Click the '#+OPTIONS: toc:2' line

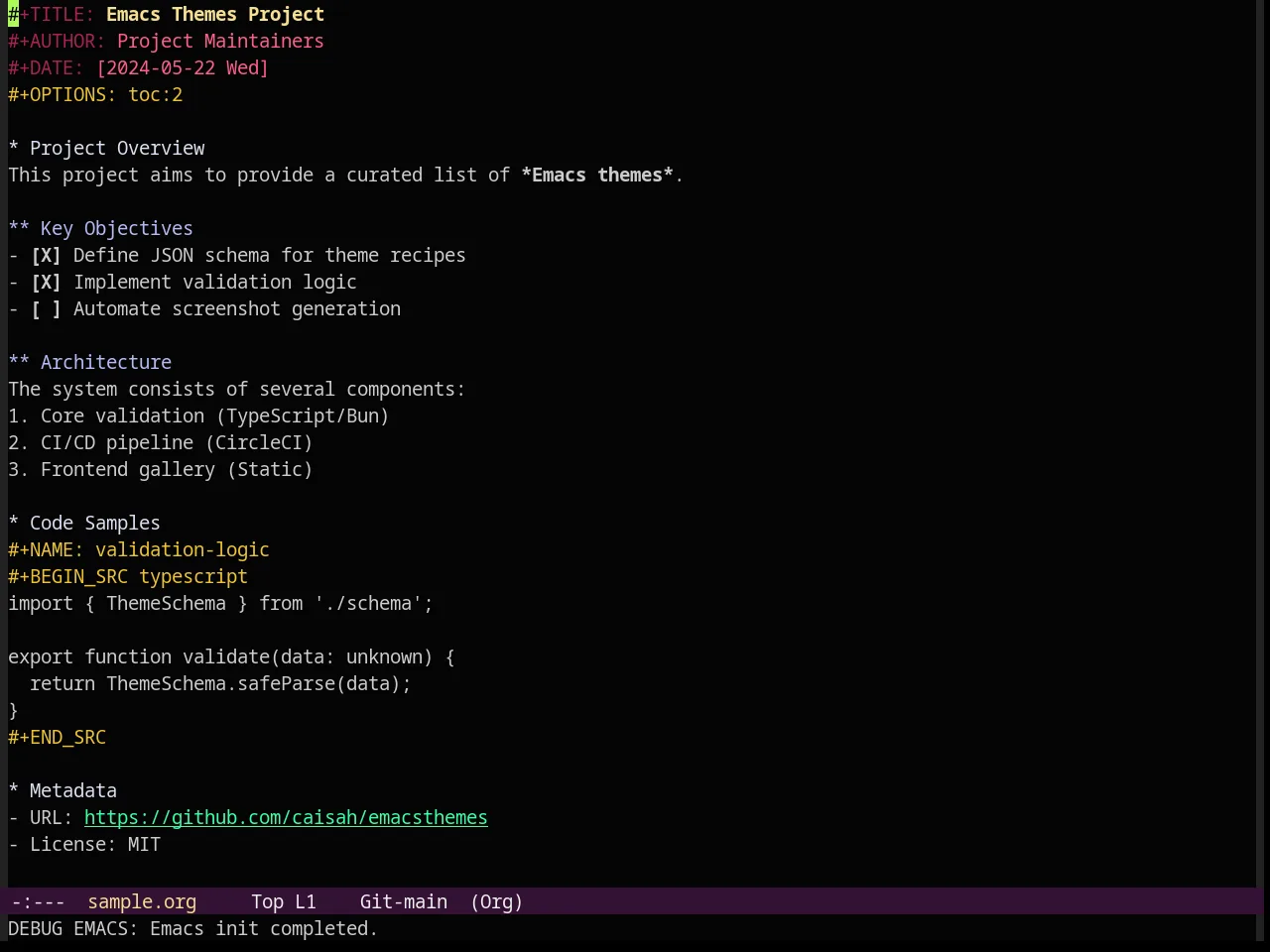[95, 94]
